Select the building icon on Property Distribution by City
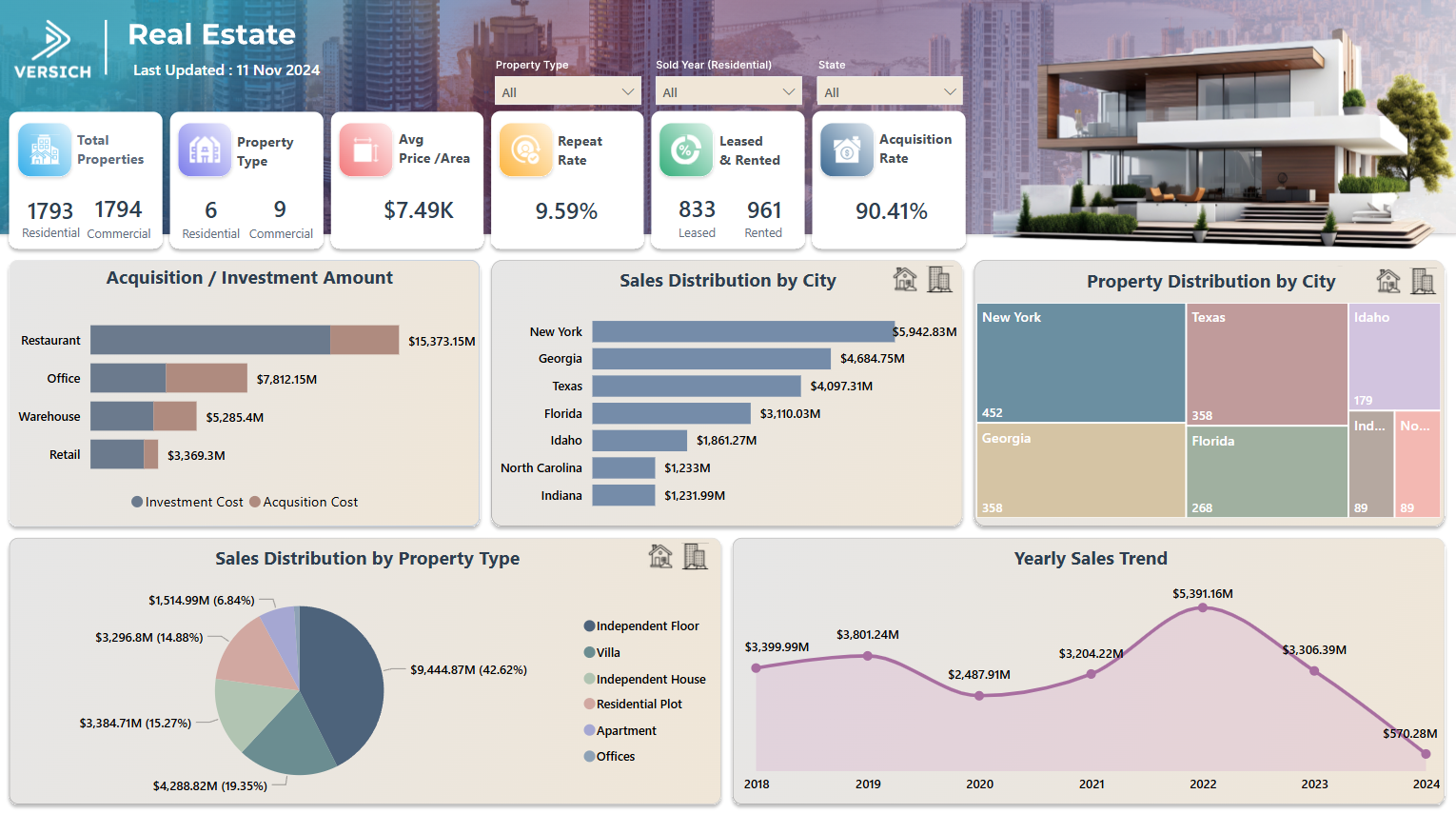Image resolution: width=1456 pixels, height=814 pixels. [x=1424, y=281]
